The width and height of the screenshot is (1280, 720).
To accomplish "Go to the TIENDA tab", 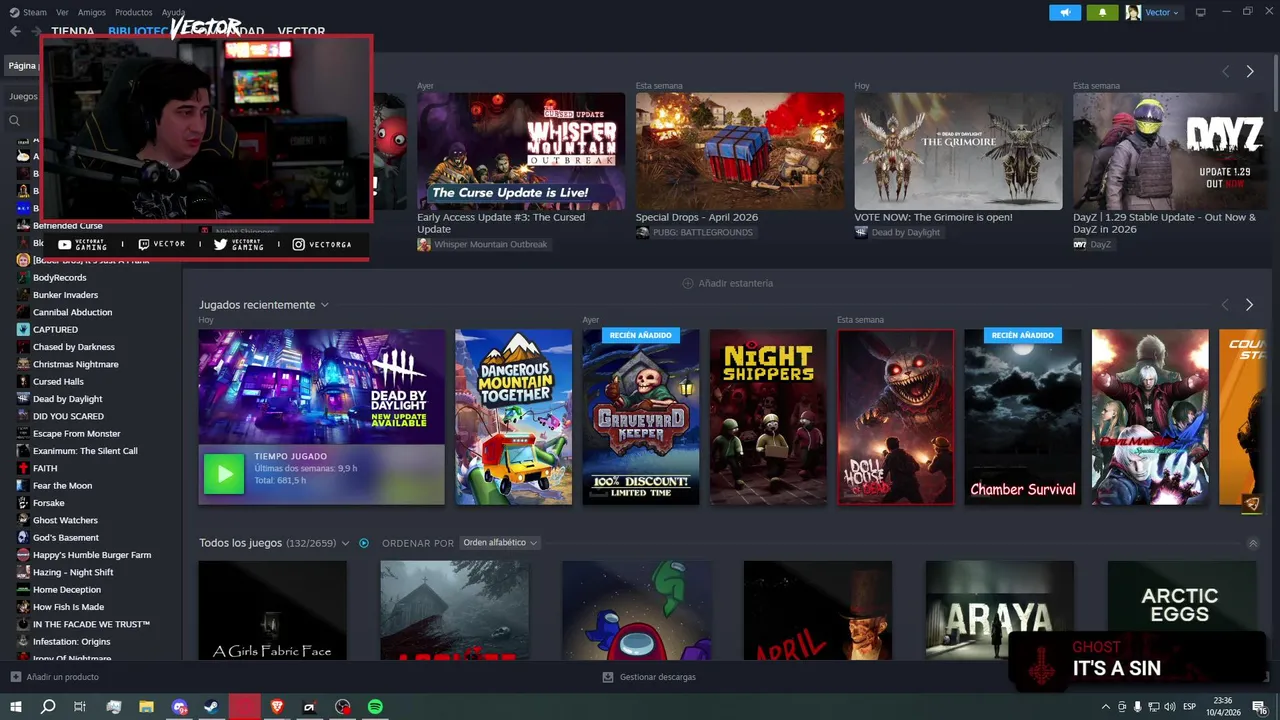I will point(73,31).
